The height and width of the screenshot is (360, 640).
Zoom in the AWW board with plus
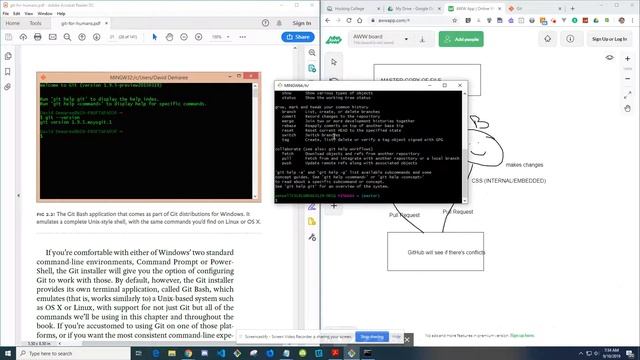point(627,59)
